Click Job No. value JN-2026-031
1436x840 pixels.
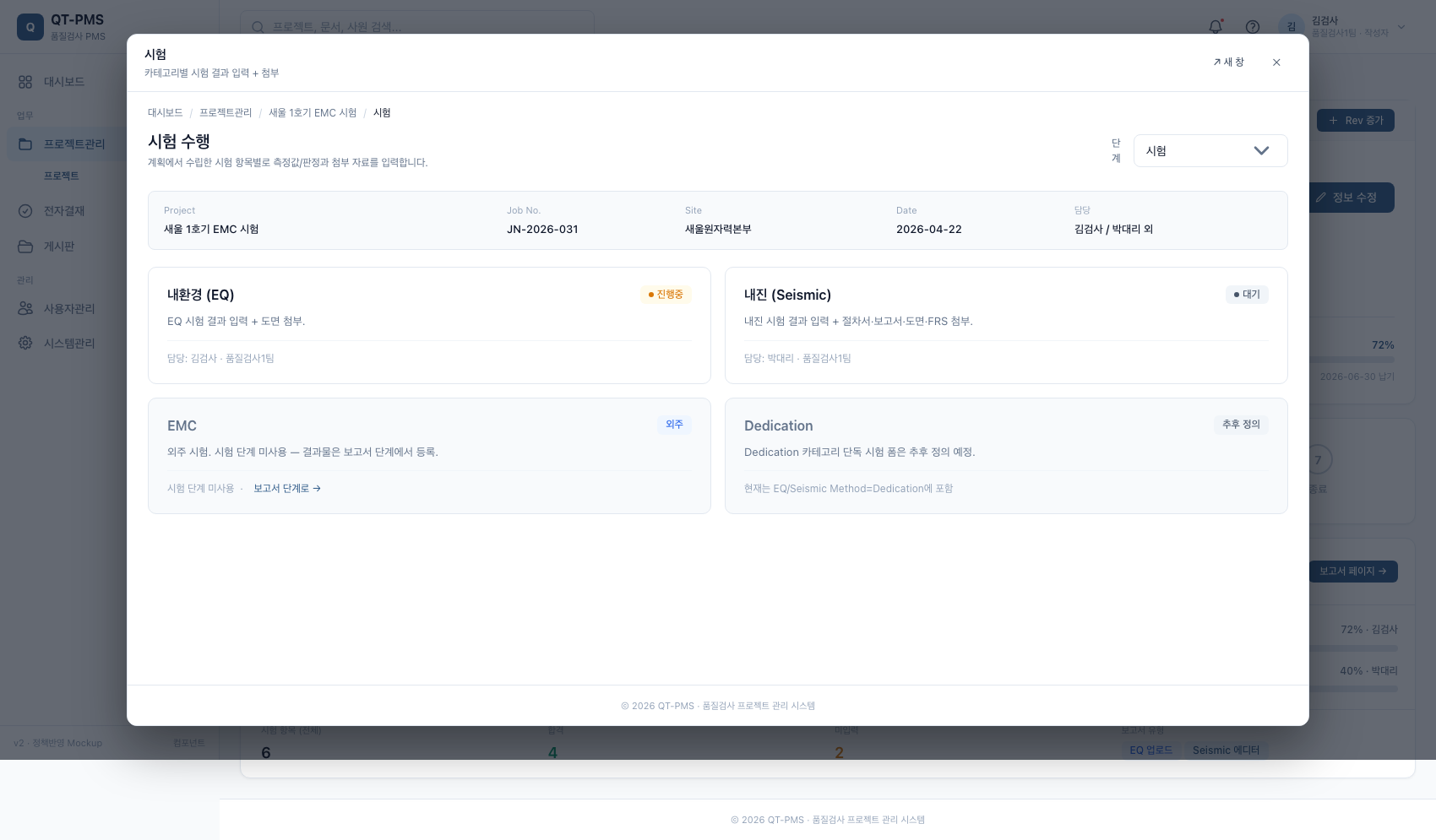[542, 230]
